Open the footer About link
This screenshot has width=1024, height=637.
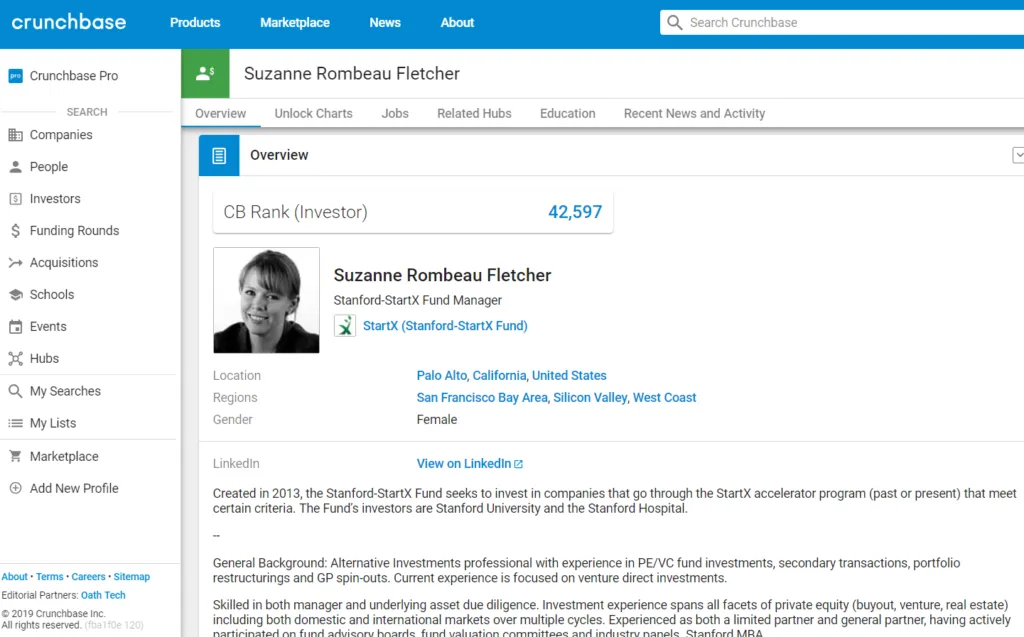(14, 577)
